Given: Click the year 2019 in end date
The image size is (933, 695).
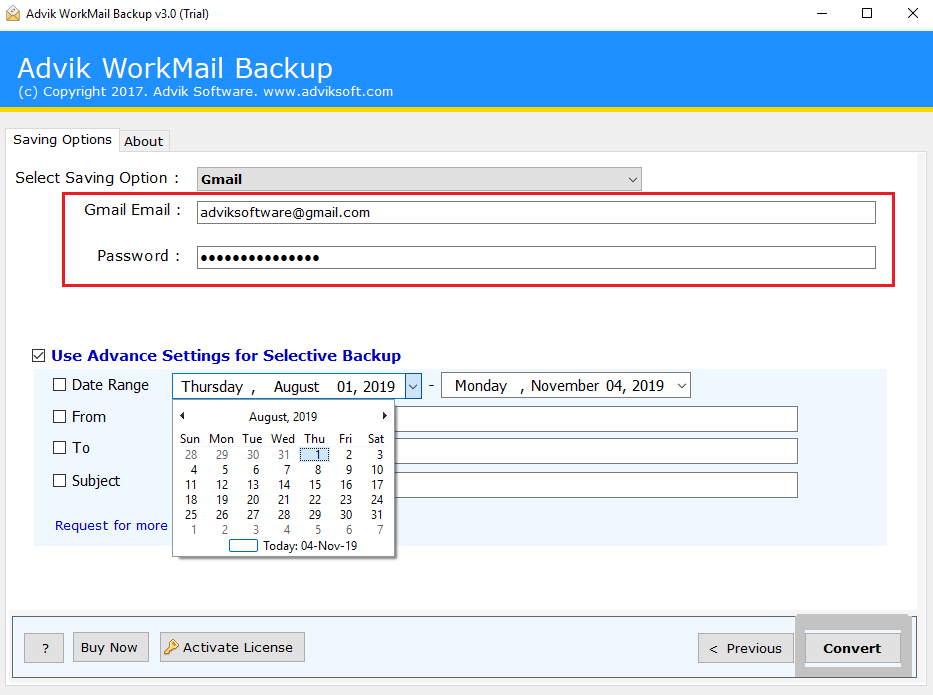Looking at the screenshot, I should [x=648, y=386].
